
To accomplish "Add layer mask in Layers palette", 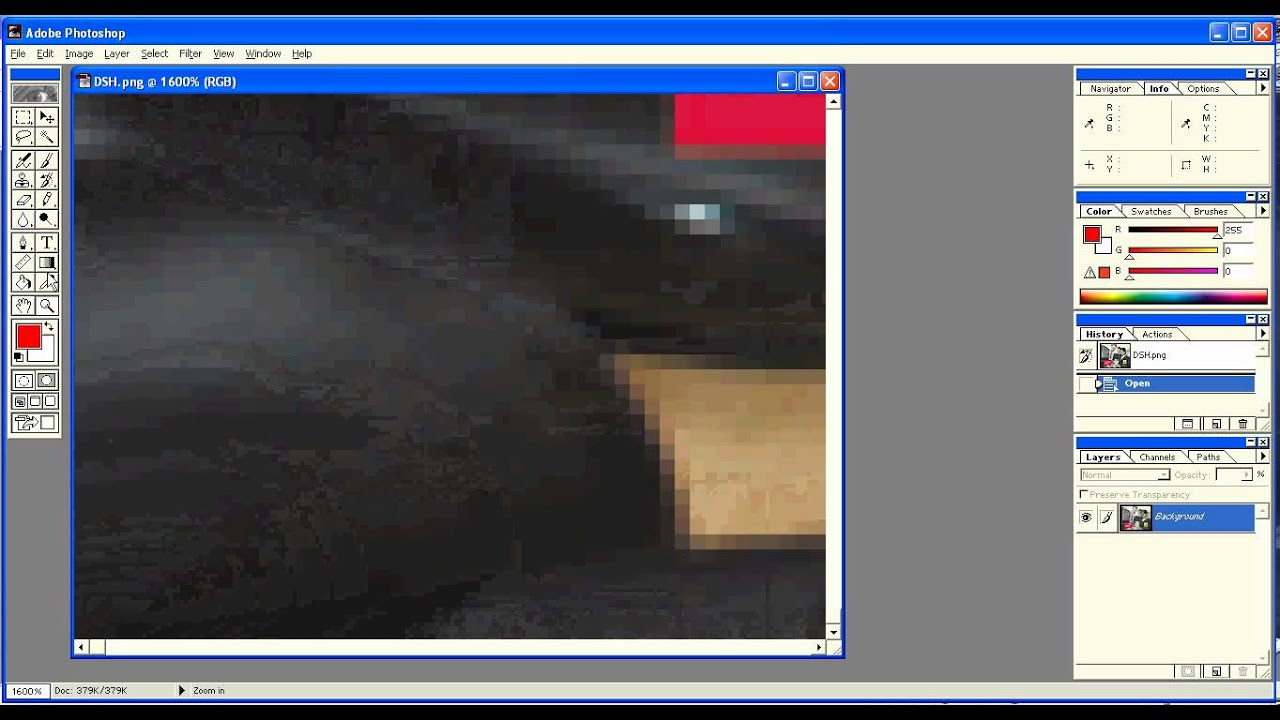I will coord(1188,672).
